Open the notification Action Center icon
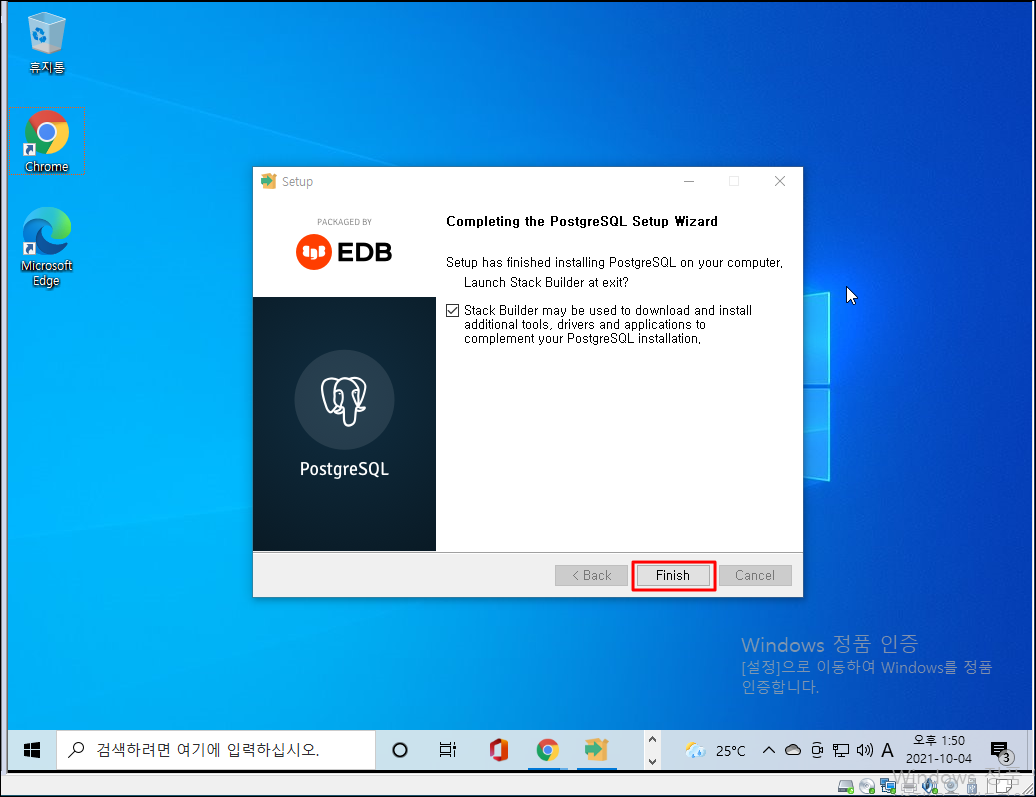The height and width of the screenshot is (797, 1036). coord(1000,750)
